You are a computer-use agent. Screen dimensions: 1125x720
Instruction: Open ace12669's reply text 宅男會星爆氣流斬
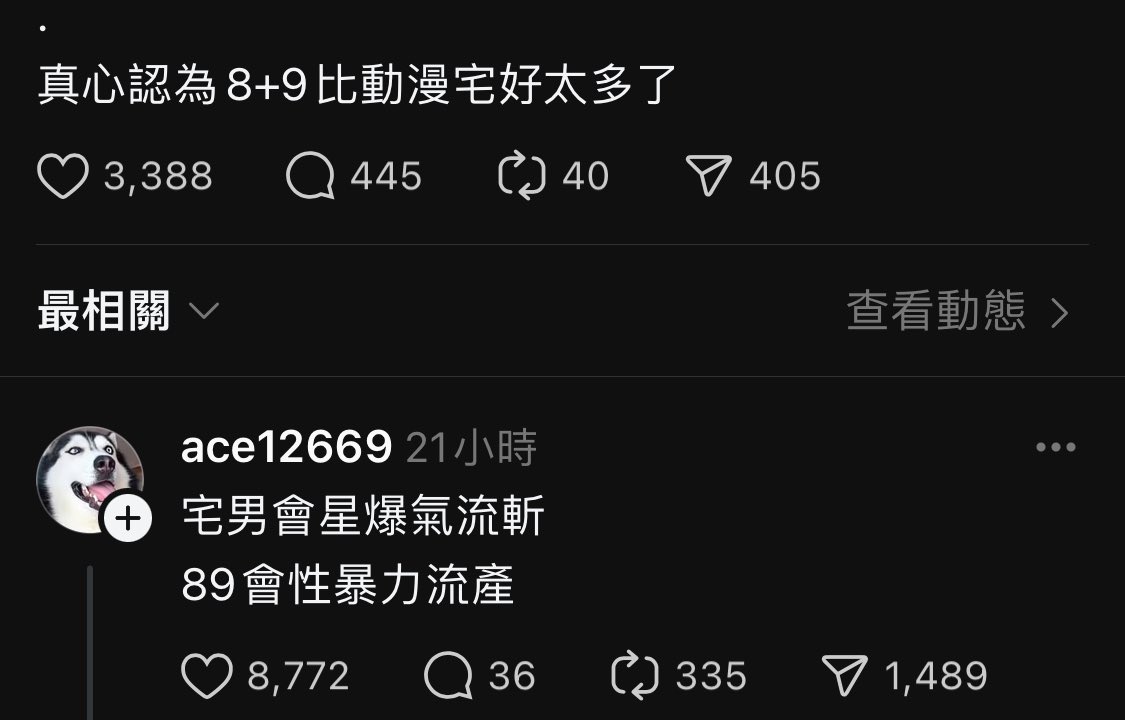(362, 515)
